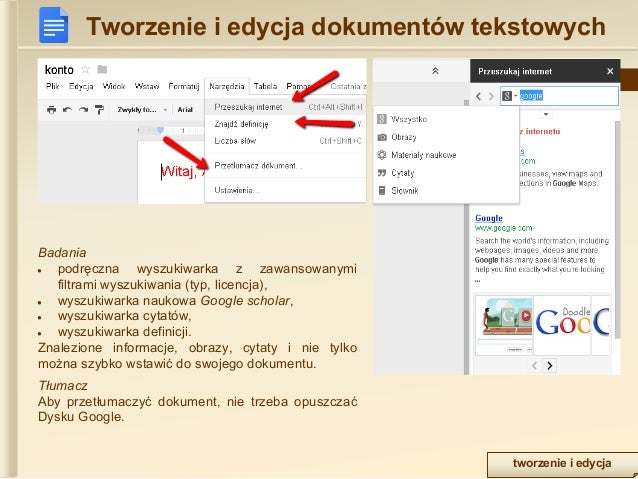638x479 pixels.
Task: Open the Google result title link
Action: coord(489,218)
